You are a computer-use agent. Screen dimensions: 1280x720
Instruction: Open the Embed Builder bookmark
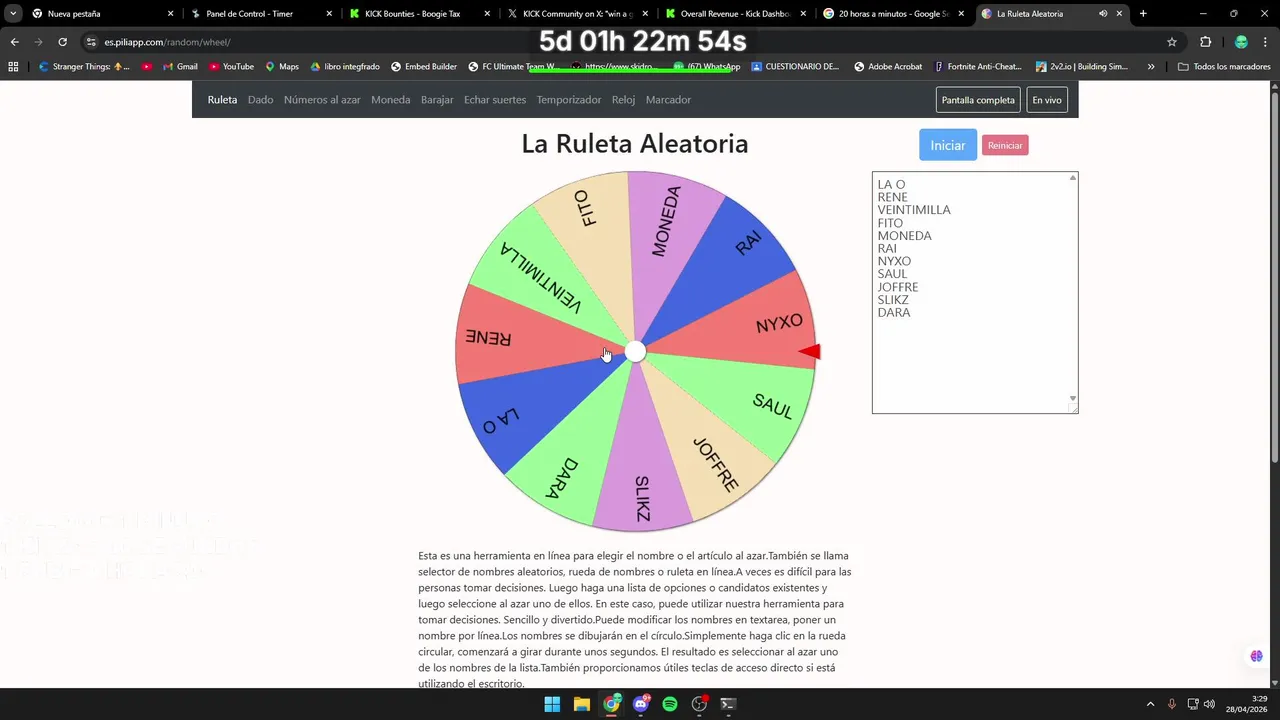click(x=424, y=67)
